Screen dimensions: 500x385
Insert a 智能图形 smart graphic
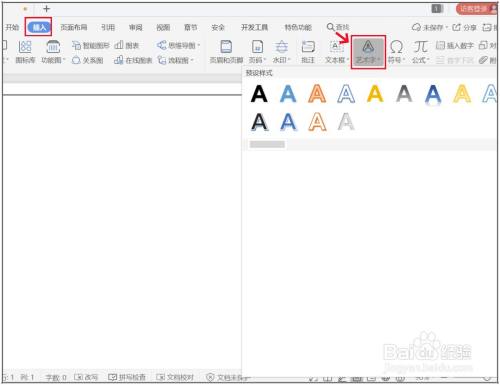point(91,45)
